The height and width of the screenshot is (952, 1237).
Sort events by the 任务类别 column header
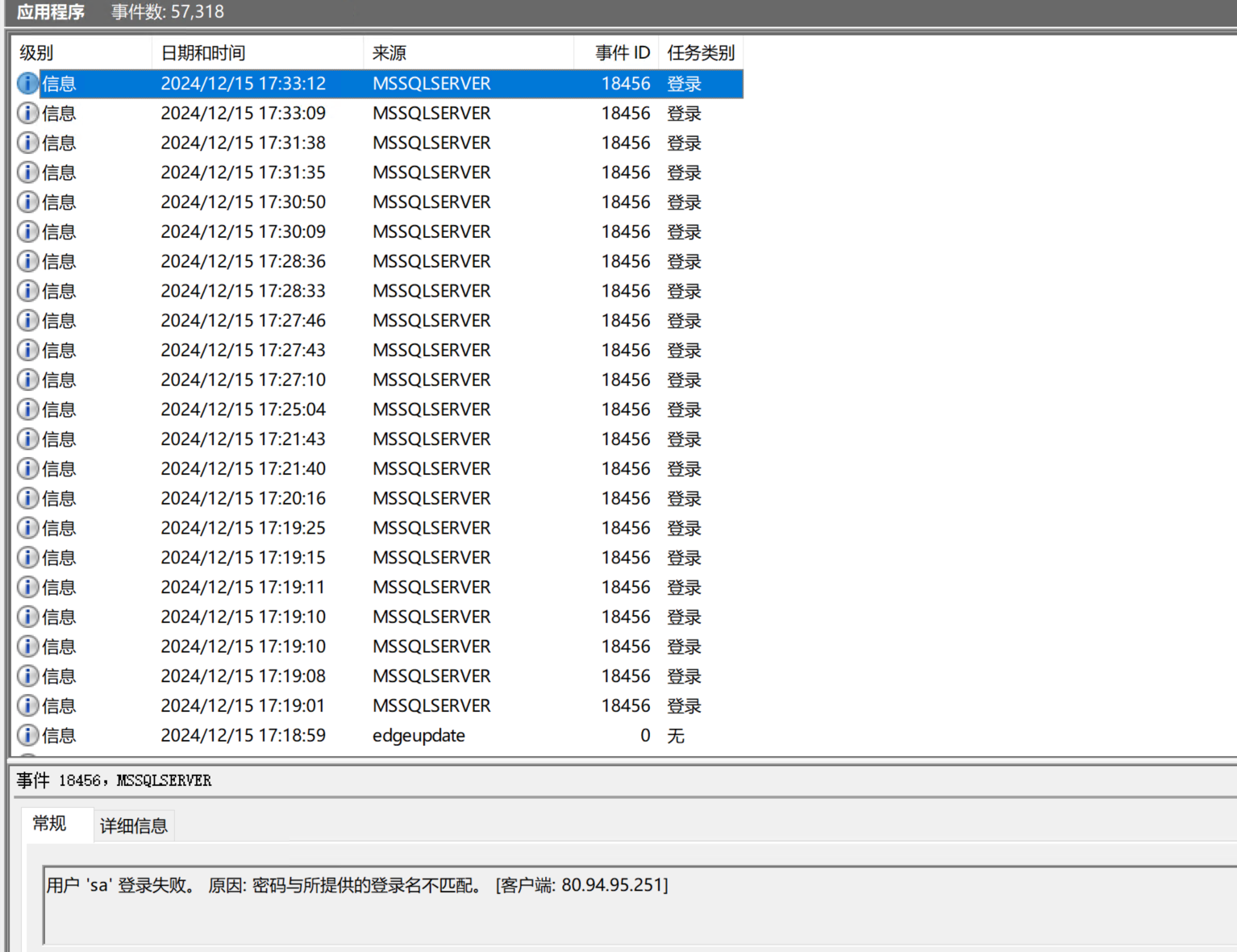pos(701,53)
